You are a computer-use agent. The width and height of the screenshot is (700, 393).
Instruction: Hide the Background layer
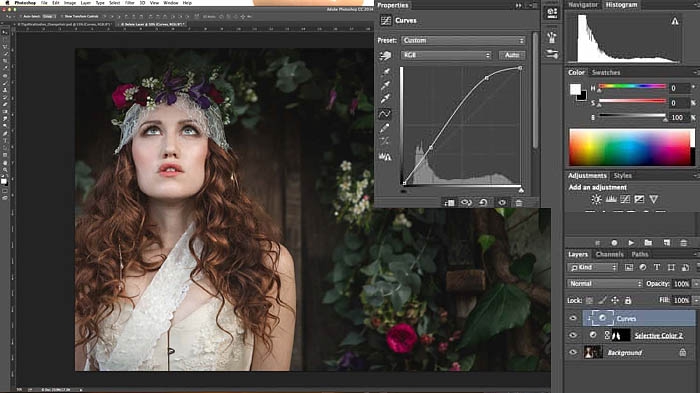(x=573, y=353)
